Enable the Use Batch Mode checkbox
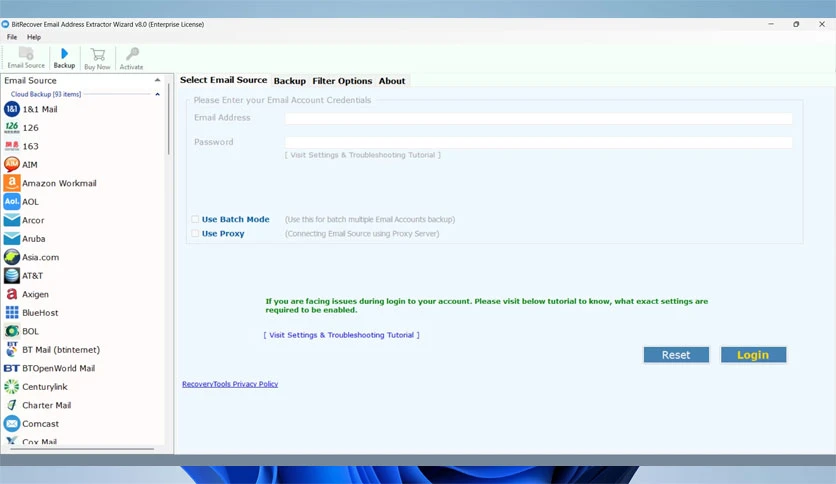This screenshot has width=836, height=484. [195, 219]
